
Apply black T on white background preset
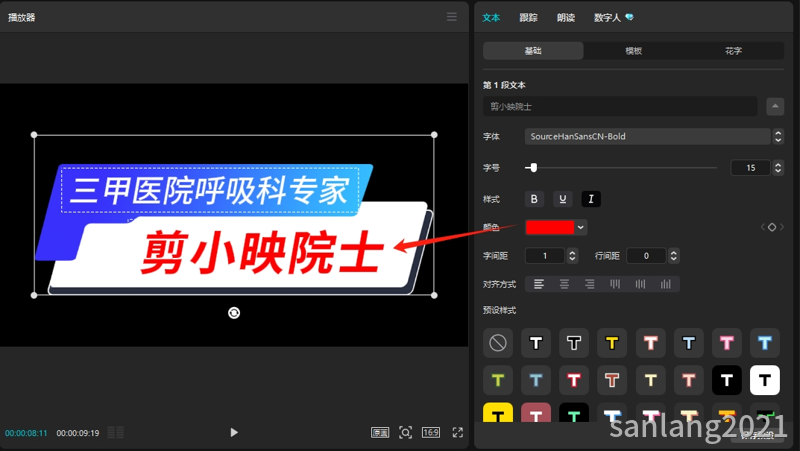(765, 380)
